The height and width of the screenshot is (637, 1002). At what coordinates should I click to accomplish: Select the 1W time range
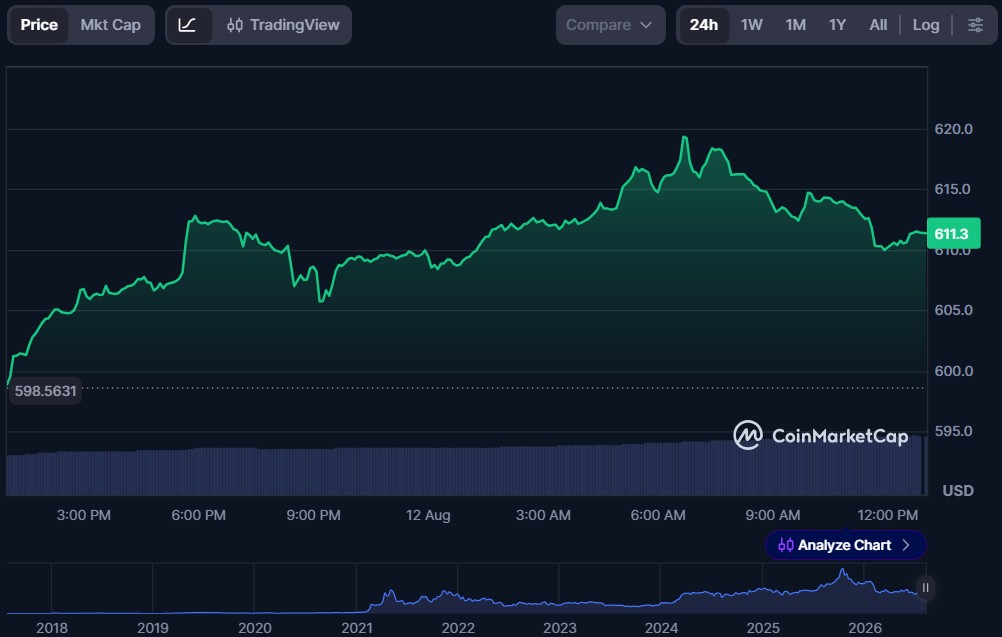[x=752, y=25]
